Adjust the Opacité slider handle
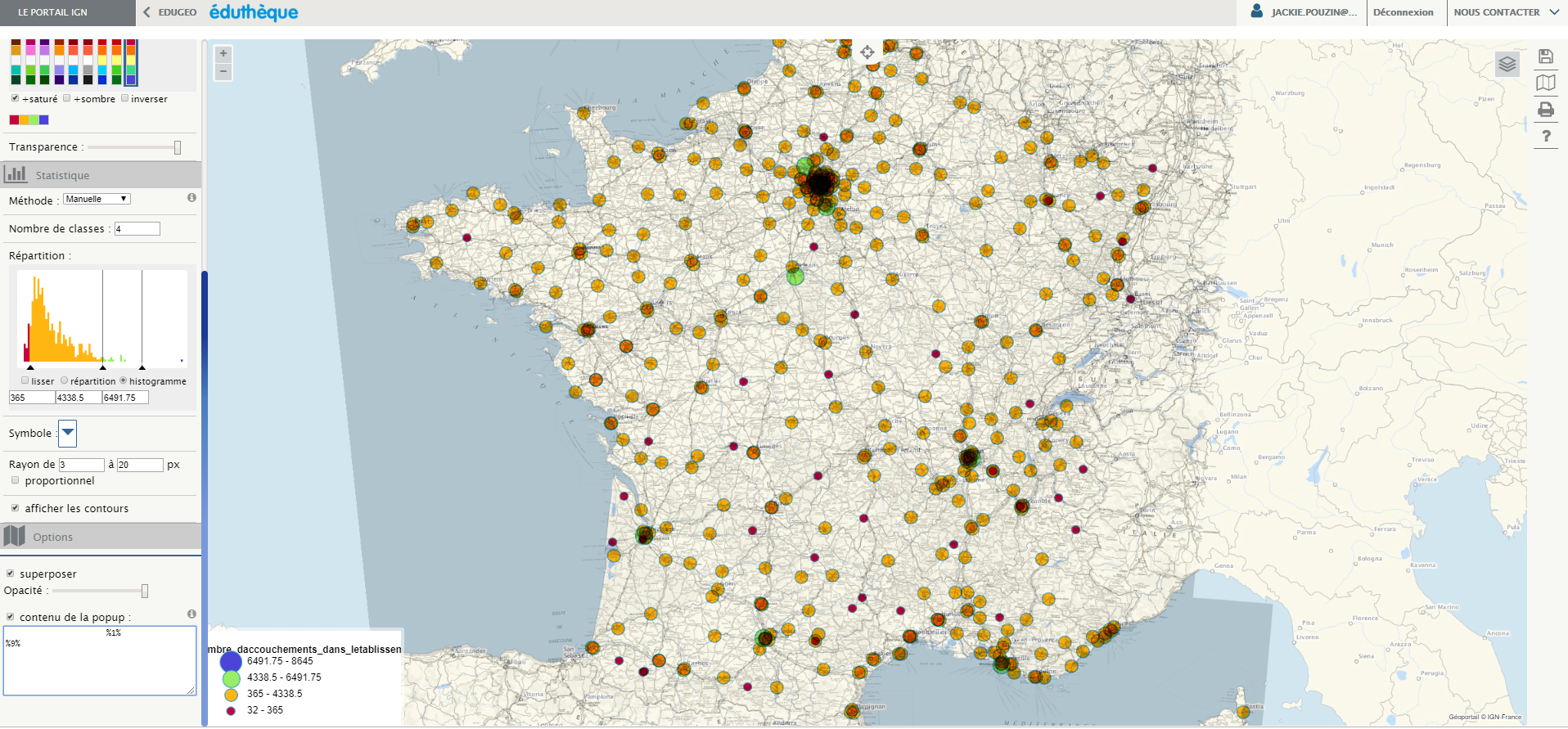This screenshot has width=1568, height=729. click(145, 591)
